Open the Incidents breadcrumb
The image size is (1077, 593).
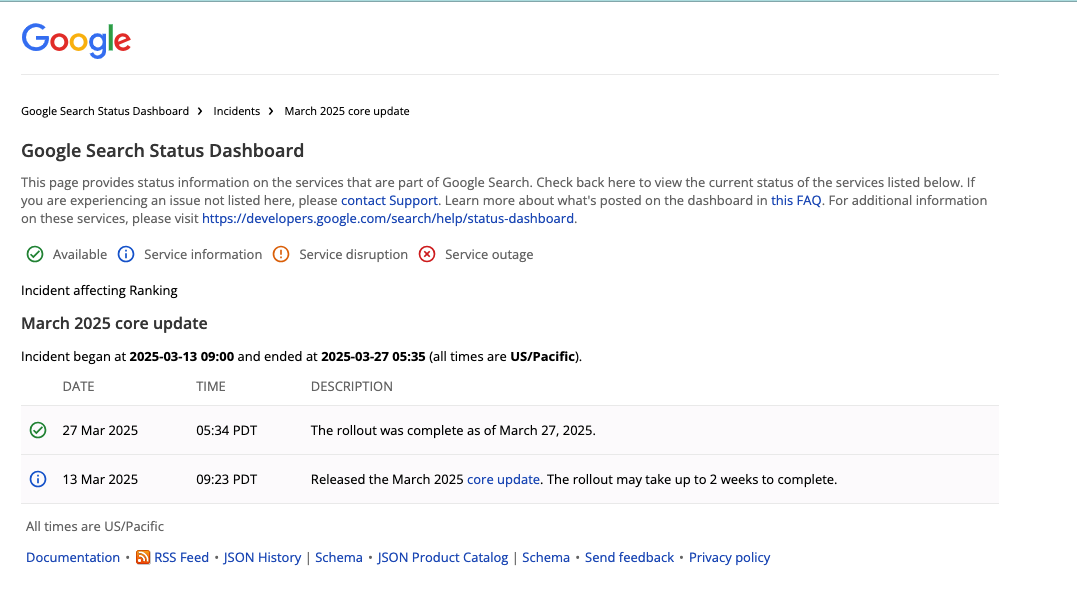237,111
